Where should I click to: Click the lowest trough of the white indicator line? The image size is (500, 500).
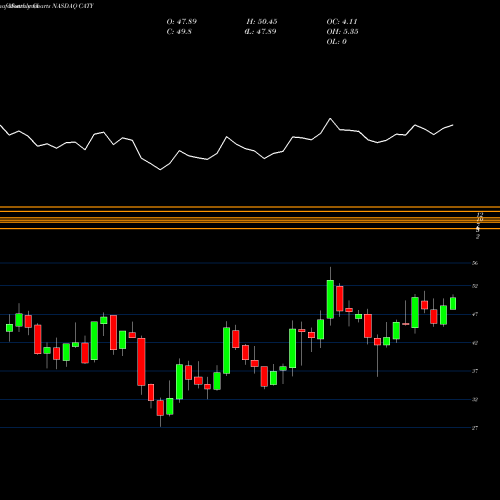coord(160,170)
